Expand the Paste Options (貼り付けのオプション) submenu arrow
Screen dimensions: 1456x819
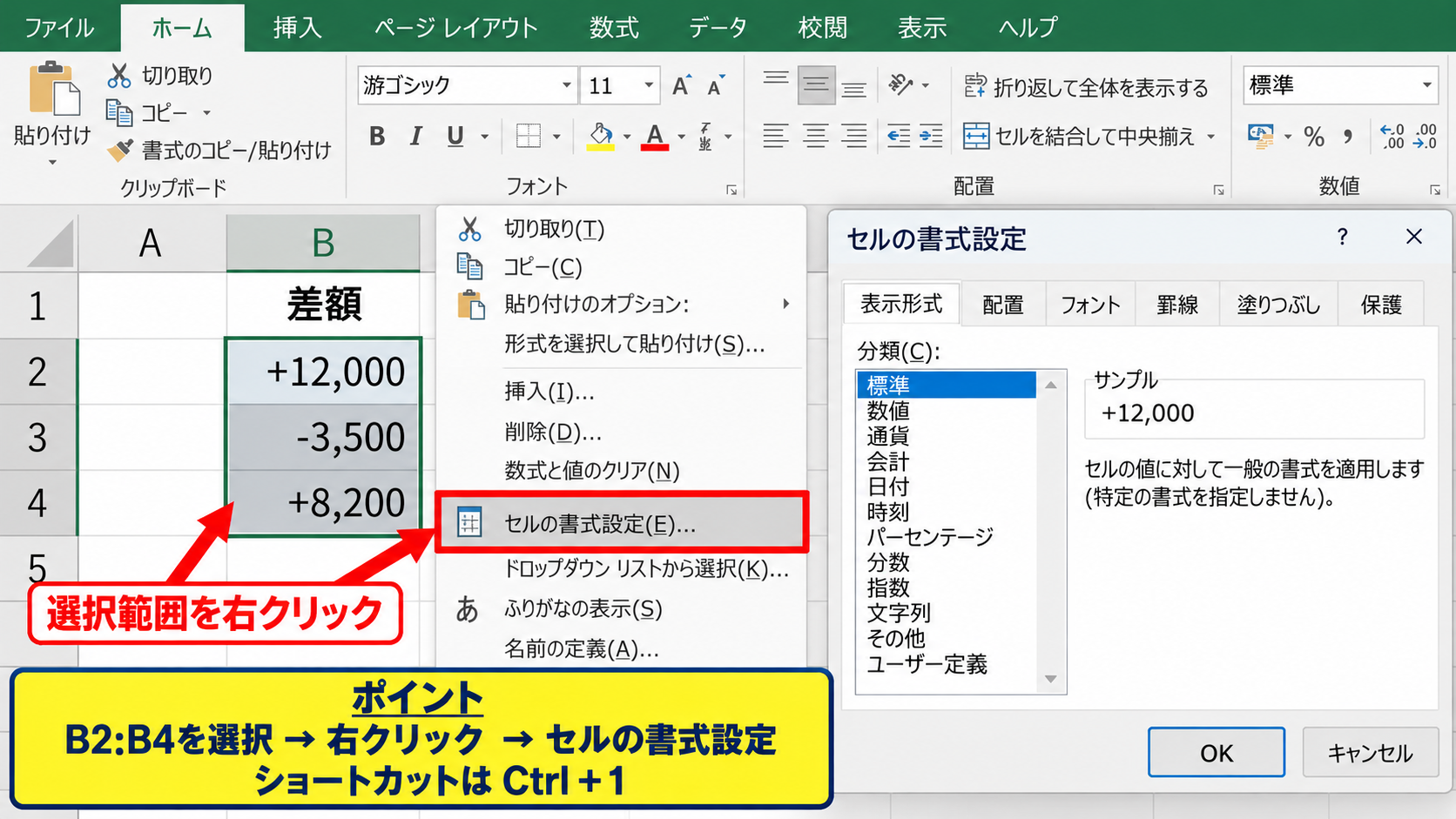[x=785, y=304]
